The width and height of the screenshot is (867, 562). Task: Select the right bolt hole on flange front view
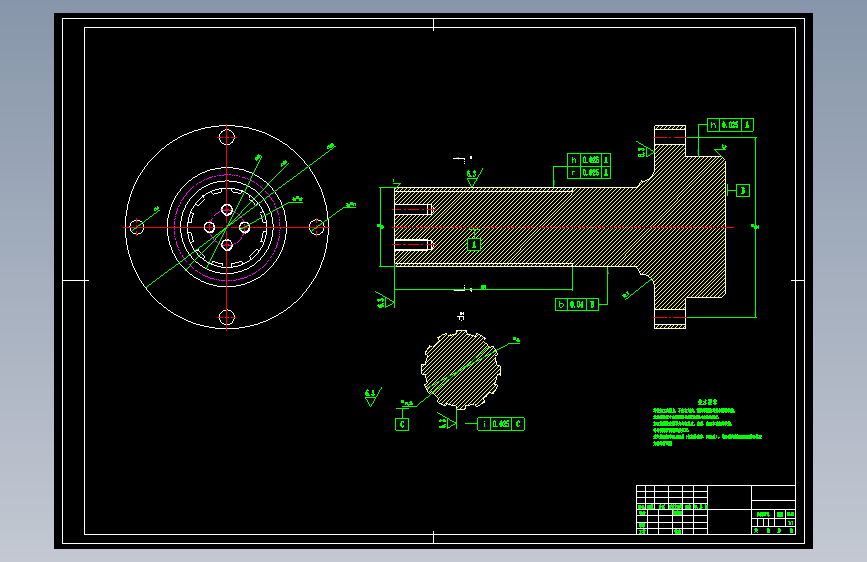point(317,227)
